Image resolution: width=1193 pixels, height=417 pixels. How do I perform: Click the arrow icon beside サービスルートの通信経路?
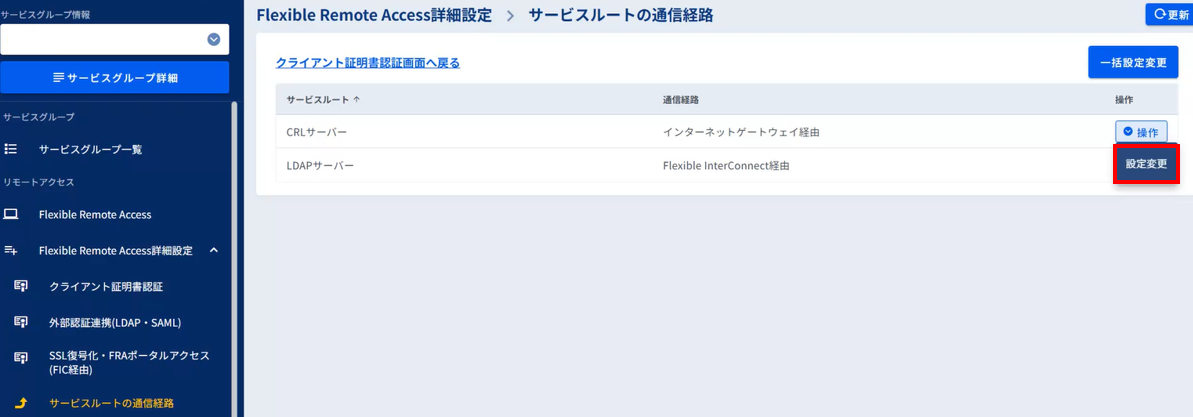click(x=21, y=403)
